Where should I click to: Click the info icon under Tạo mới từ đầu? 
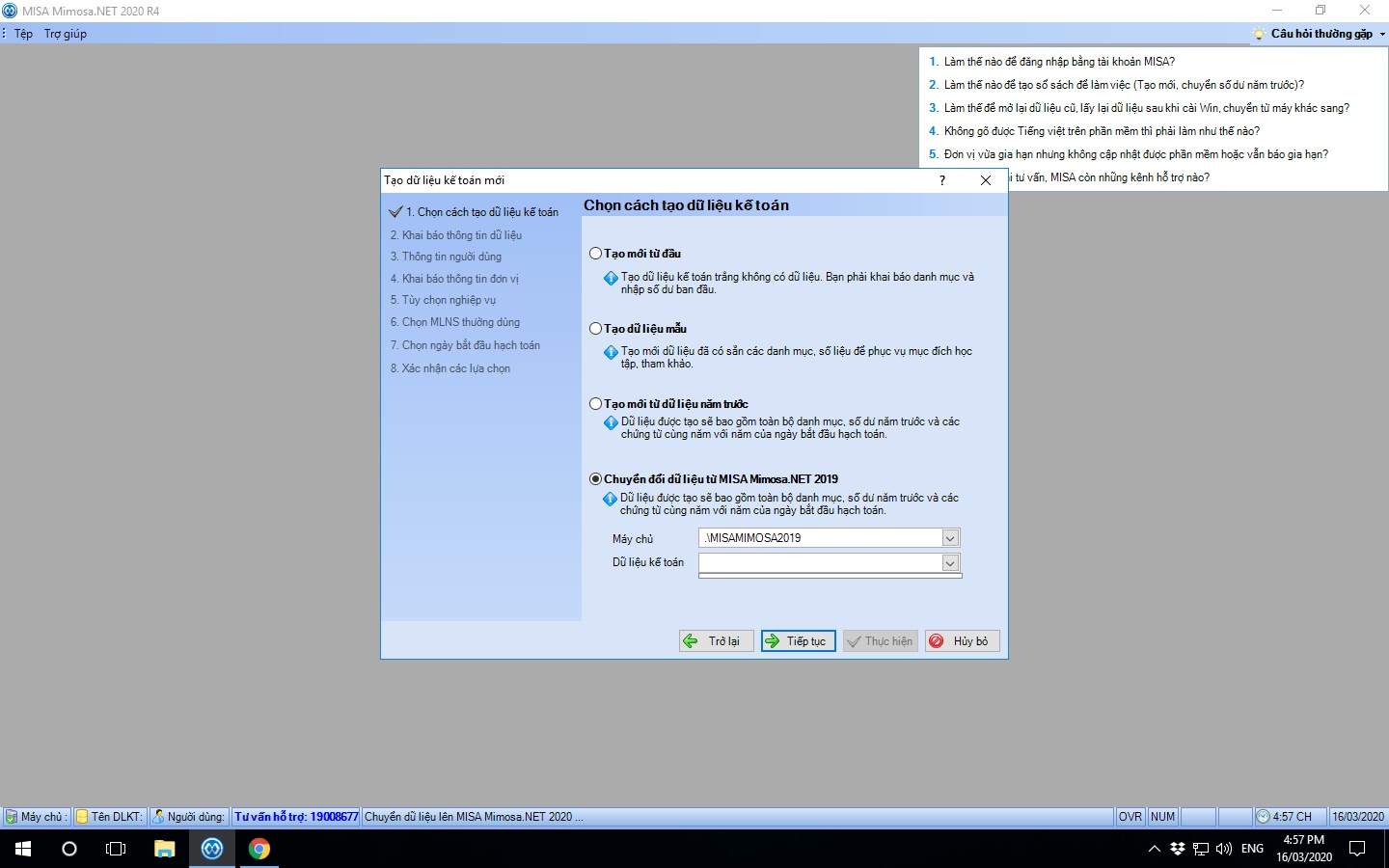611,278
